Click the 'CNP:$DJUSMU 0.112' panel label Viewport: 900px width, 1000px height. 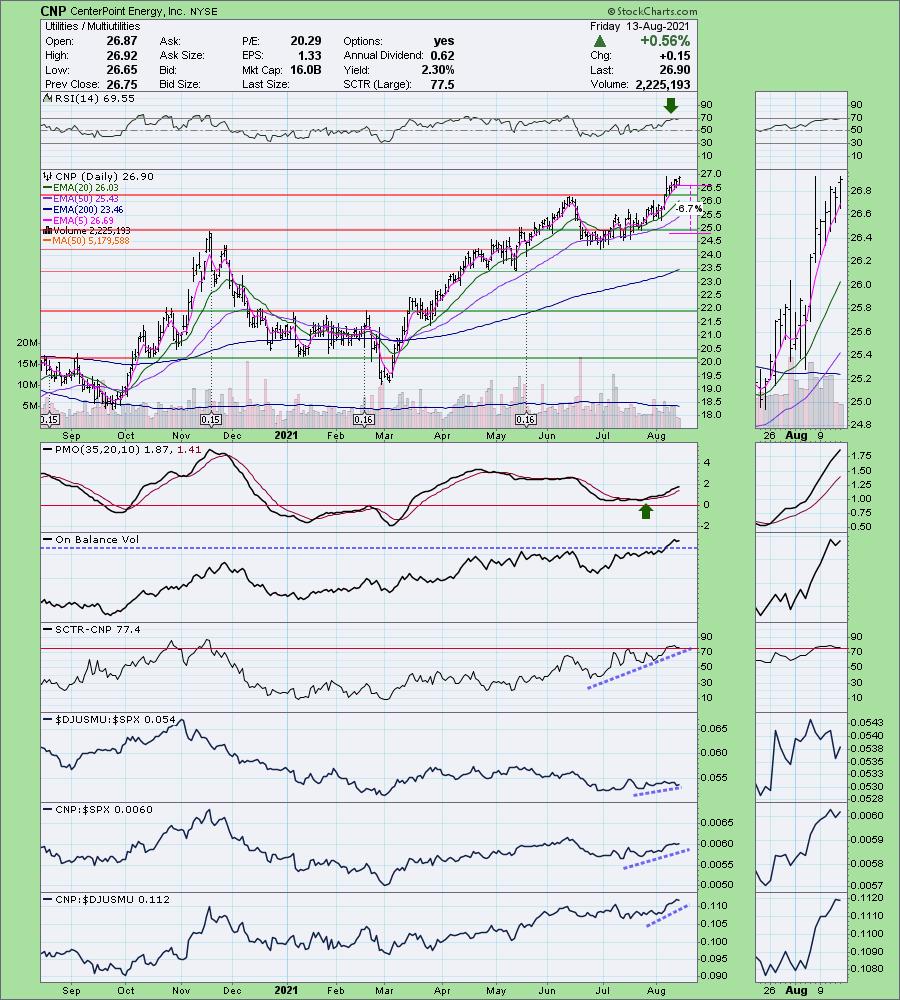(x=112, y=899)
